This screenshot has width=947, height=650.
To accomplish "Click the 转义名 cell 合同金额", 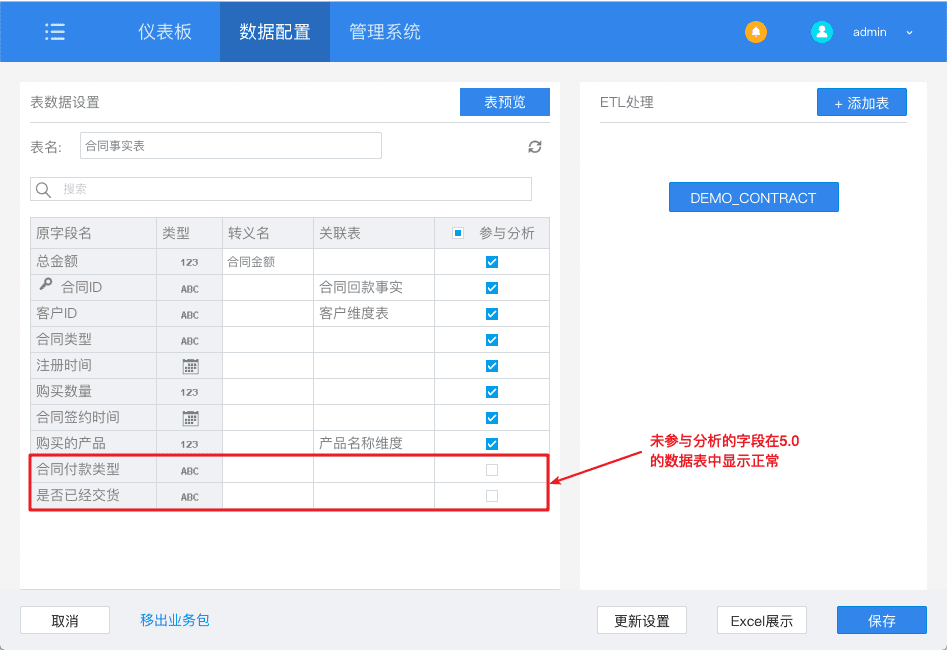I will pos(268,262).
